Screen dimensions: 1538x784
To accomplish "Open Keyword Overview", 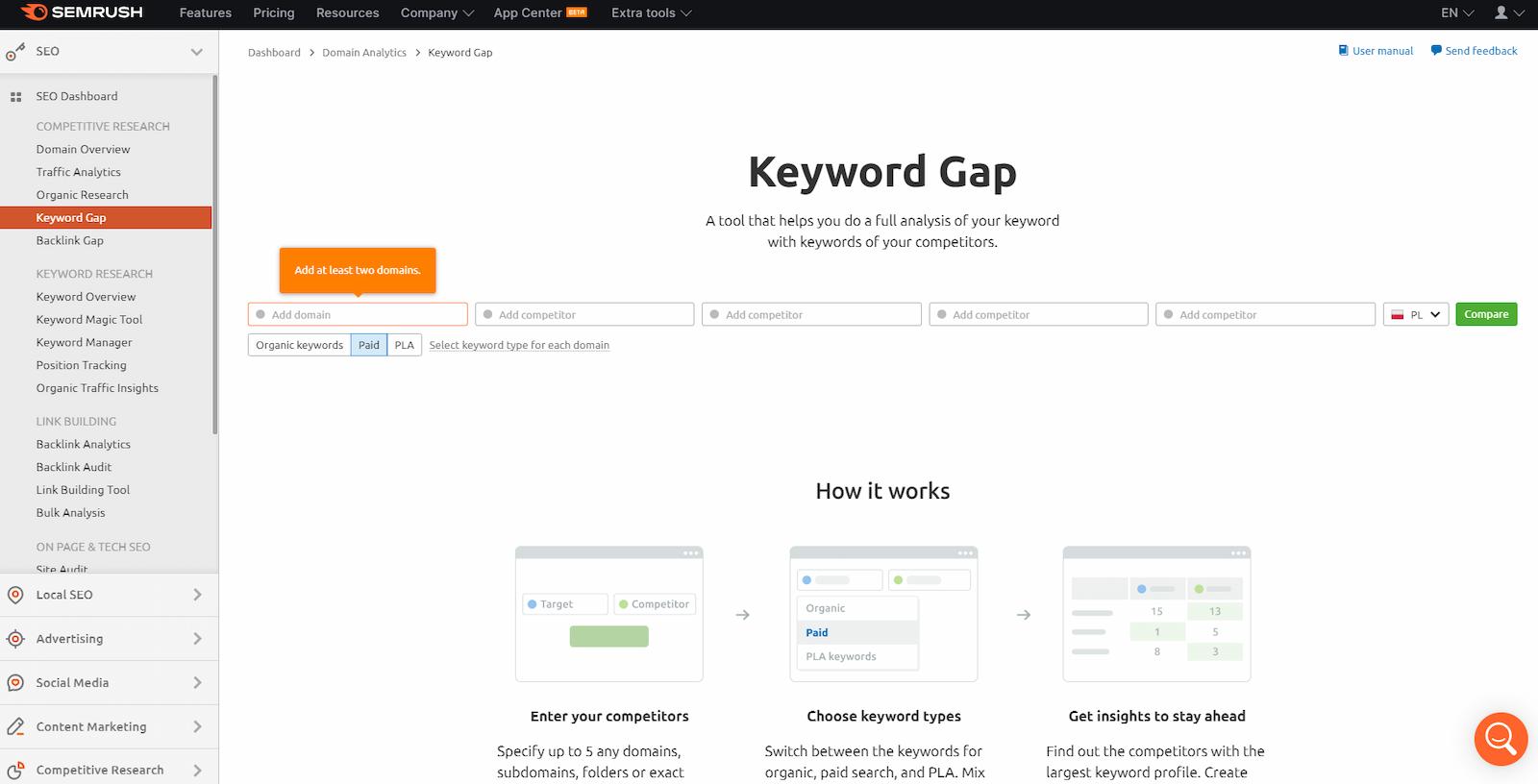I will (x=86, y=297).
